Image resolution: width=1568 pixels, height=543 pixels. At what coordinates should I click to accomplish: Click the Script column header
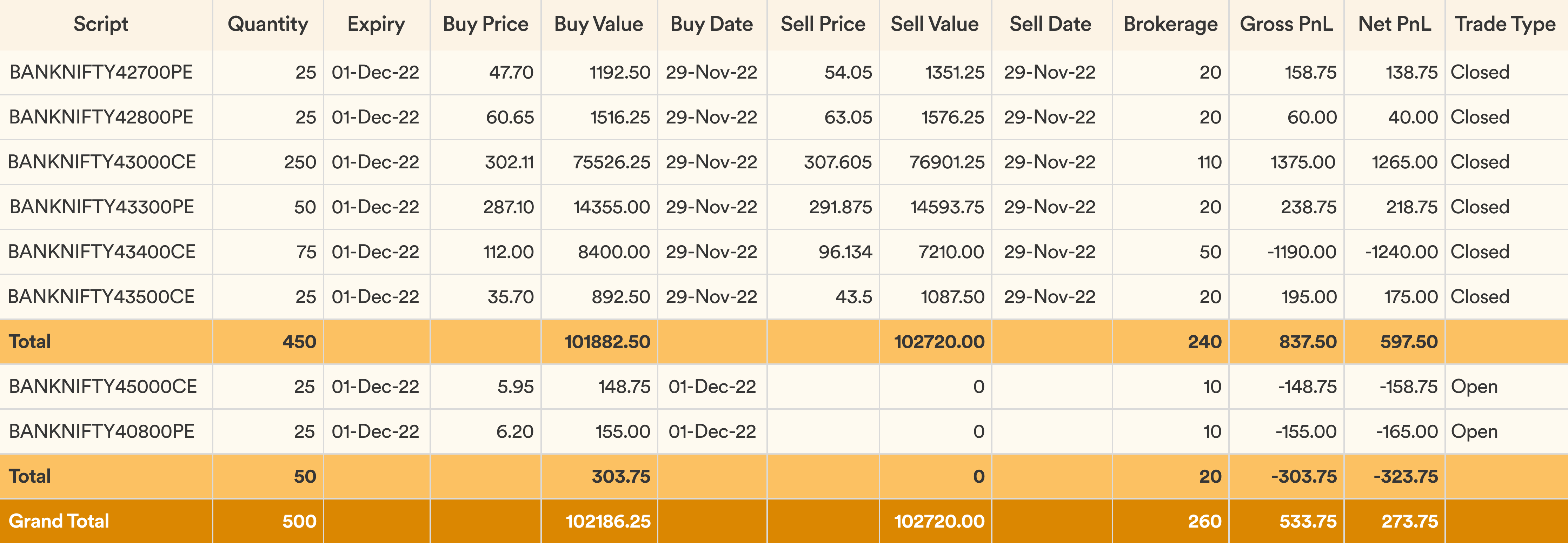coord(101,24)
